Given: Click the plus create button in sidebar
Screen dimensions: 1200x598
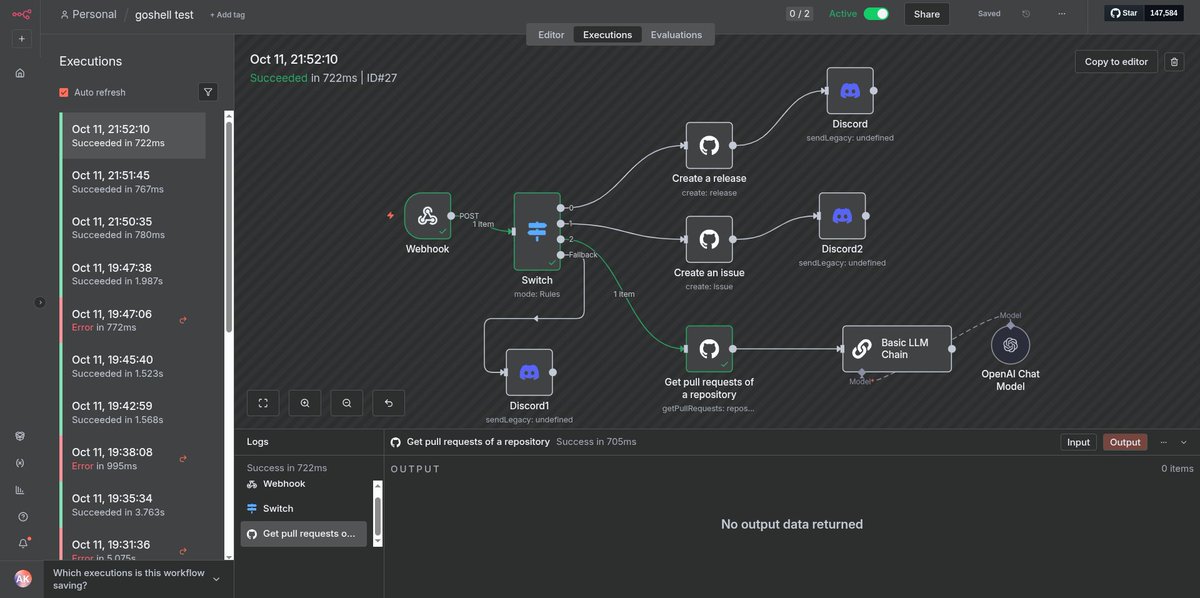Looking at the screenshot, I should click(x=21, y=38).
